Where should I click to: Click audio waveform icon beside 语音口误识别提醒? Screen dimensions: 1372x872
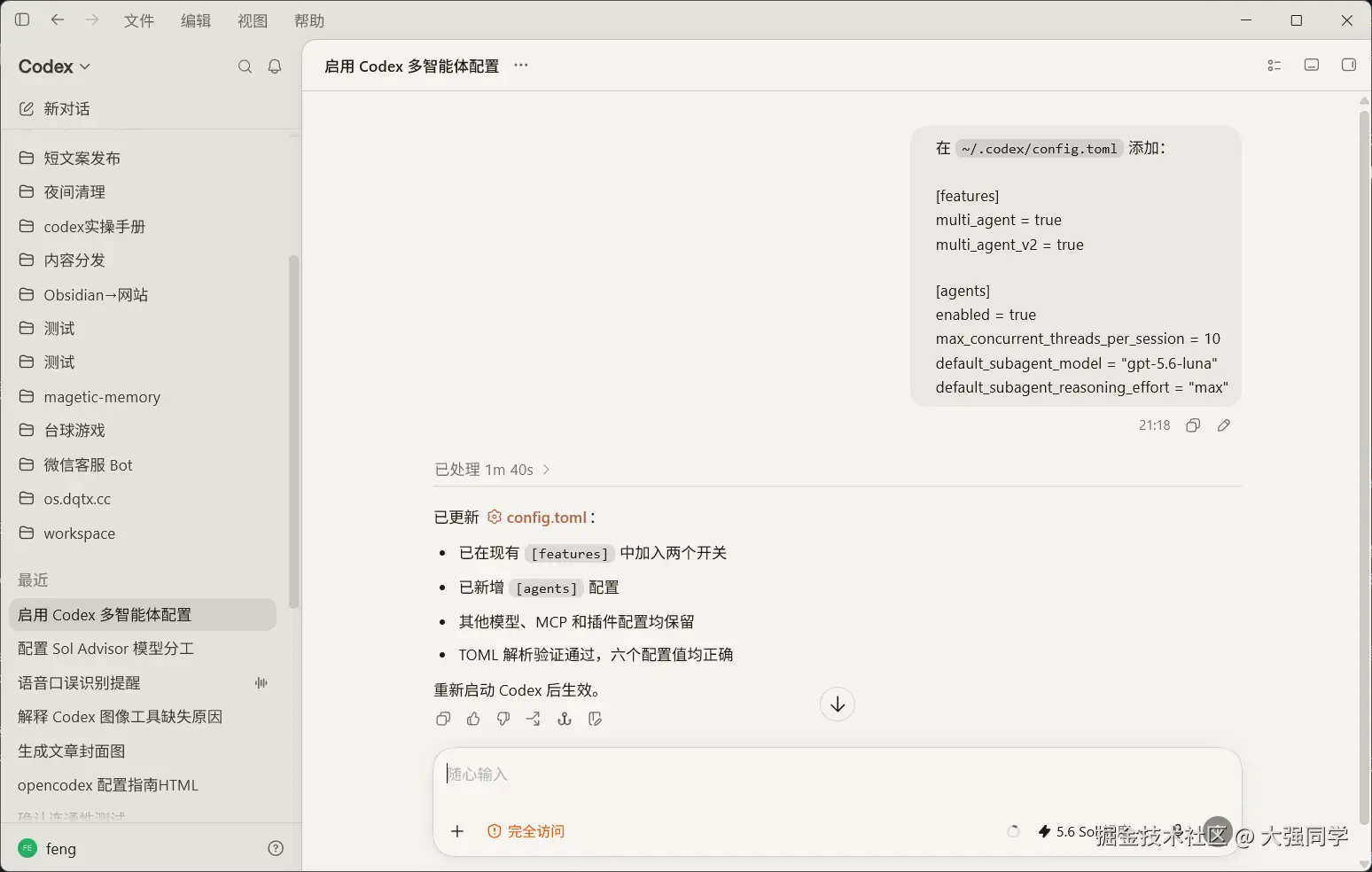(x=261, y=682)
